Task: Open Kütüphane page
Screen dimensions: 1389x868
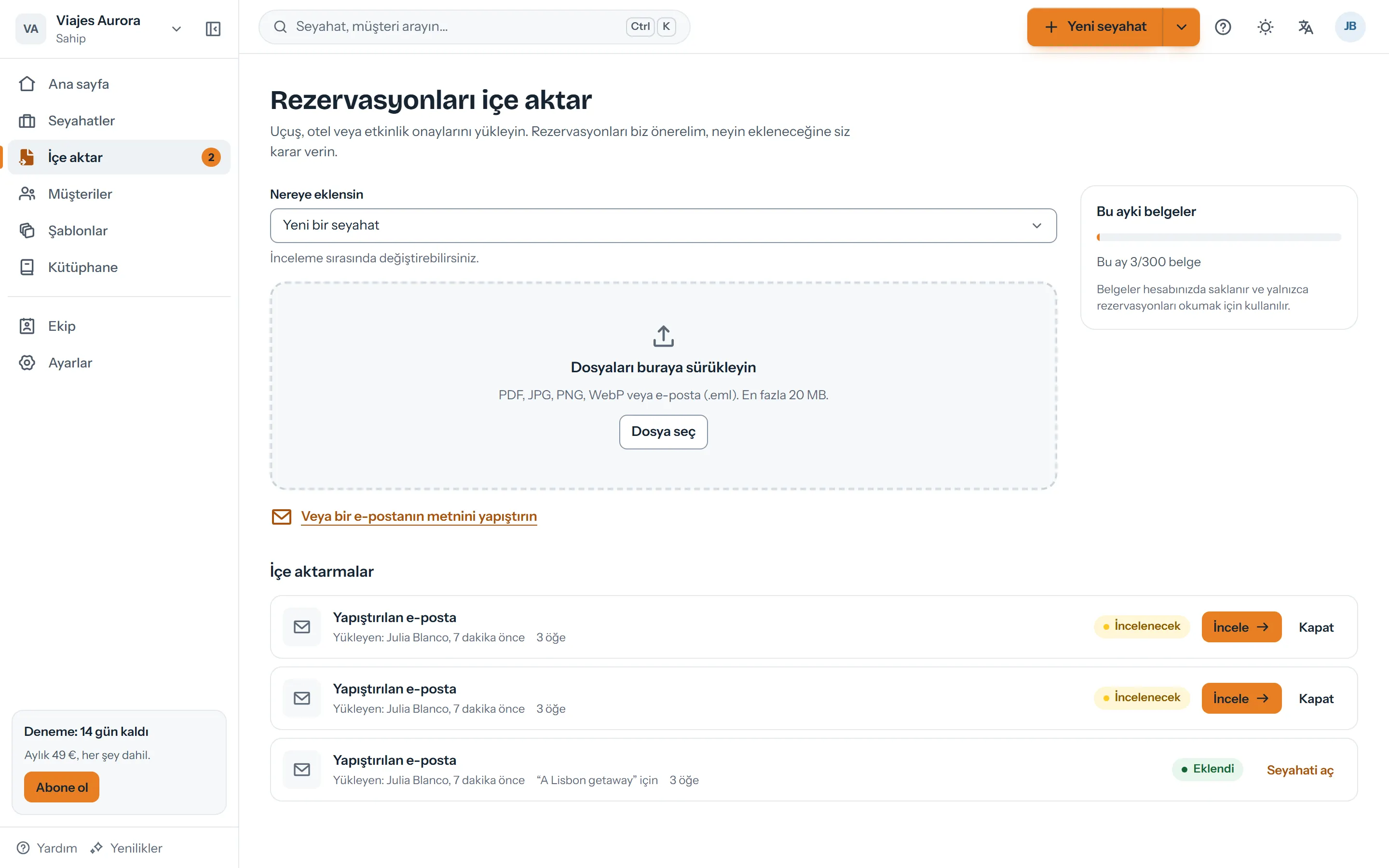Action: pos(119,268)
